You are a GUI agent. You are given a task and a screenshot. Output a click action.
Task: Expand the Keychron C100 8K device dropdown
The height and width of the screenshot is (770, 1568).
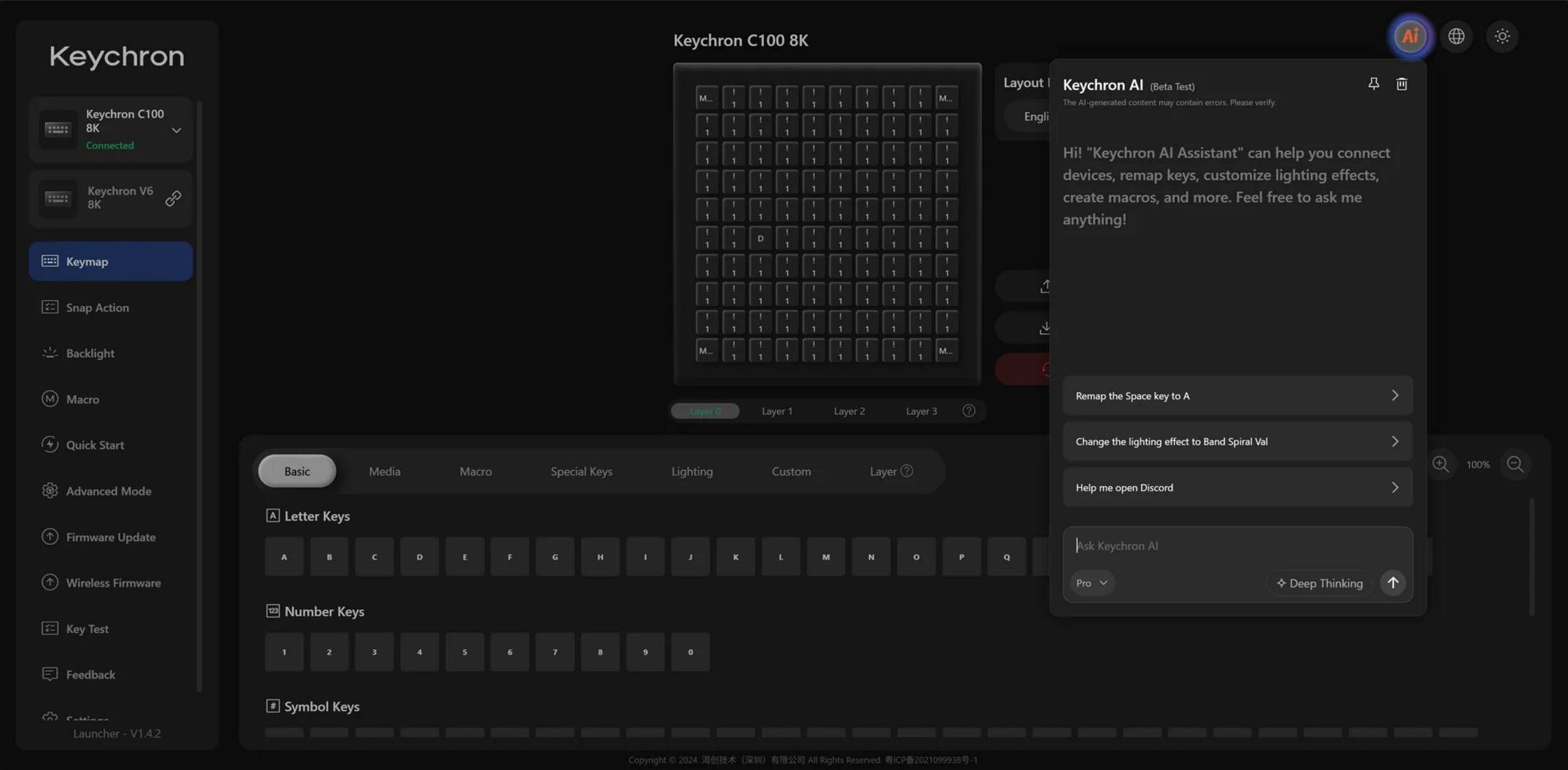(x=176, y=130)
